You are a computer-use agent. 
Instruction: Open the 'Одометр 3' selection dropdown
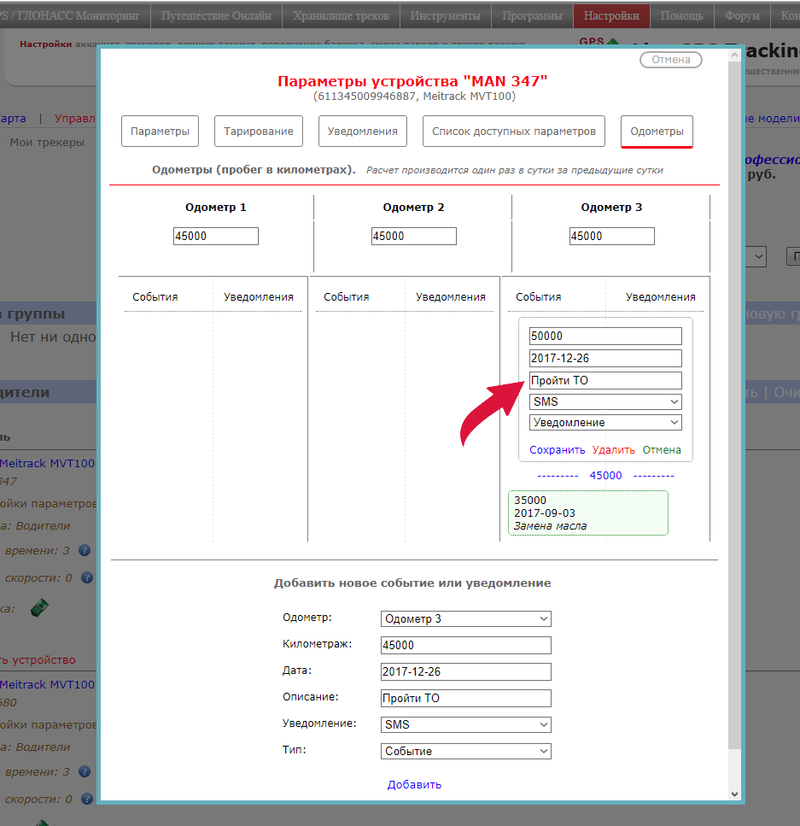[x=465, y=619]
